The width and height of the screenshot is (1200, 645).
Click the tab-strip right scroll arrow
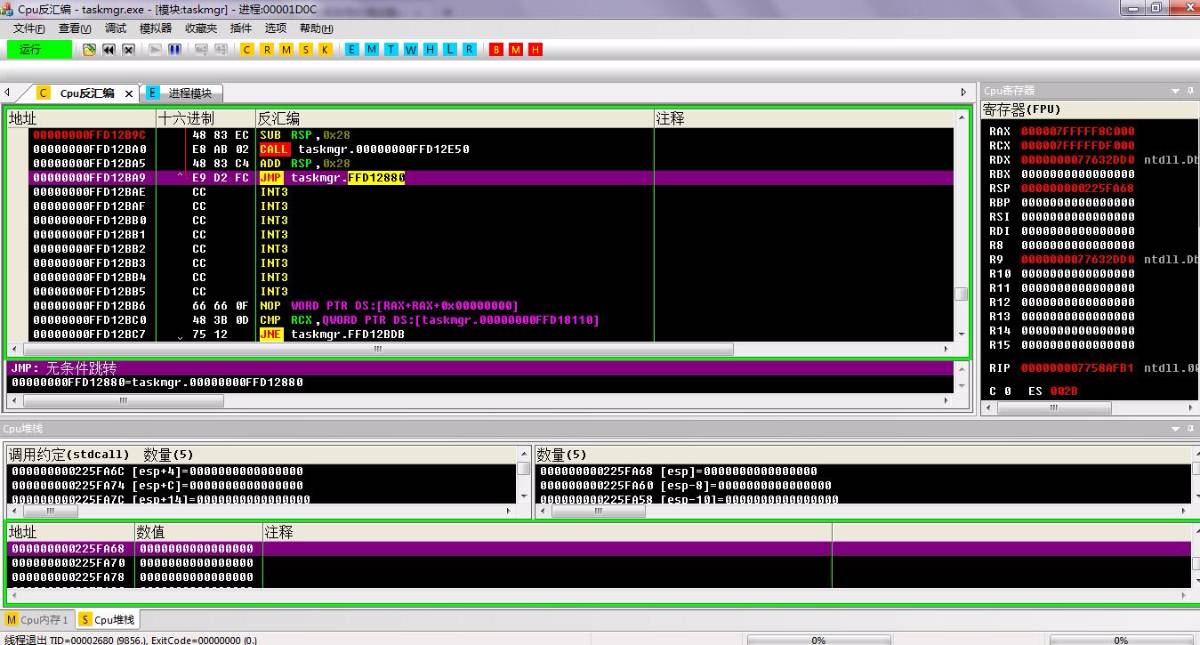coord(964,92)
